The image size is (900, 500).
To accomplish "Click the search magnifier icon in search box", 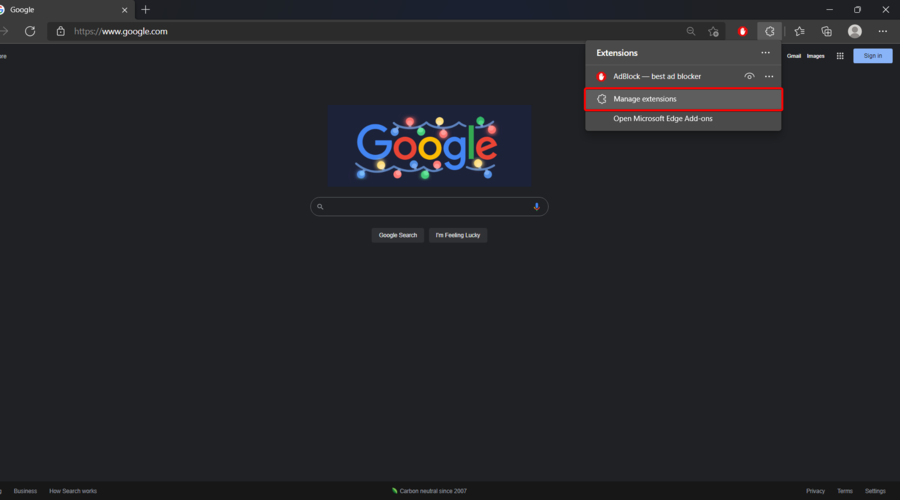I will tap(320, 207).
